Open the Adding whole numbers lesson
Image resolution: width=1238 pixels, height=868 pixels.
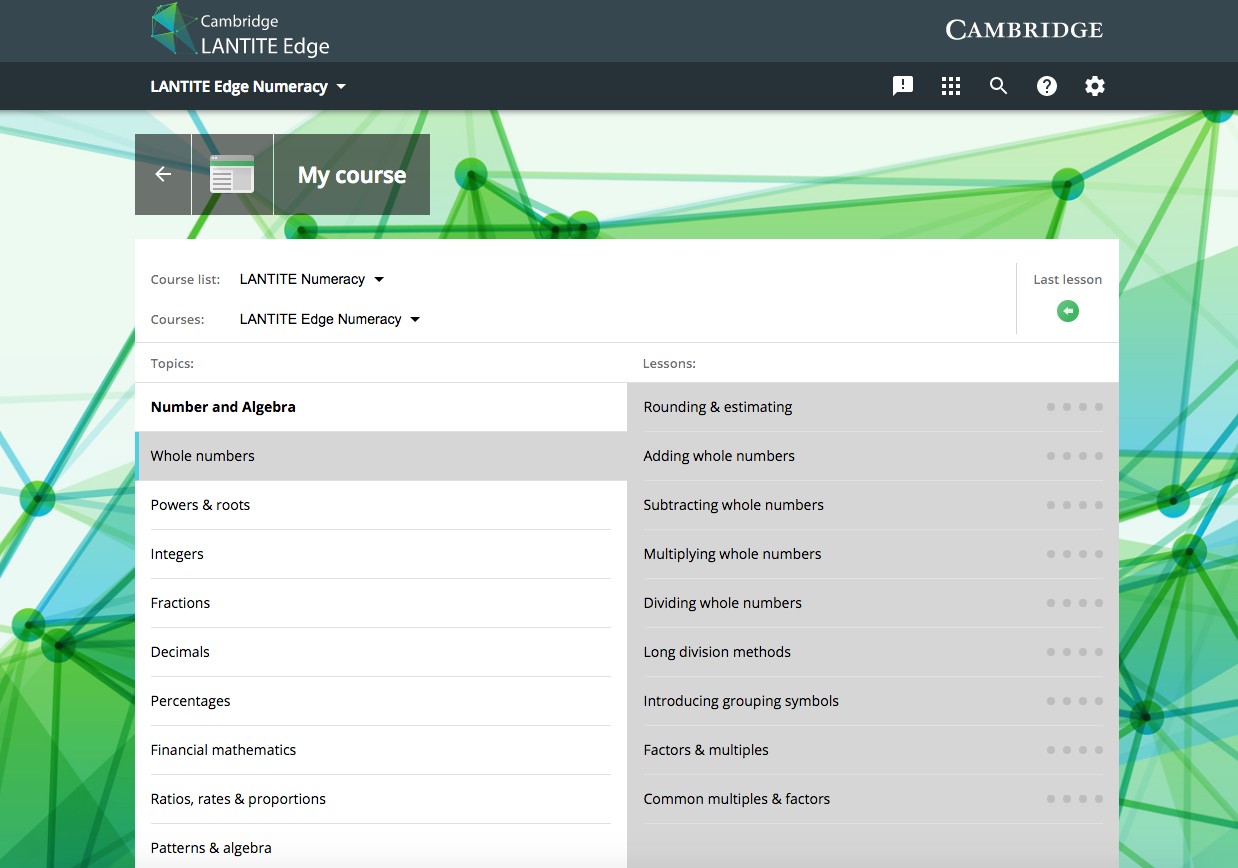[x=873, y=456]
